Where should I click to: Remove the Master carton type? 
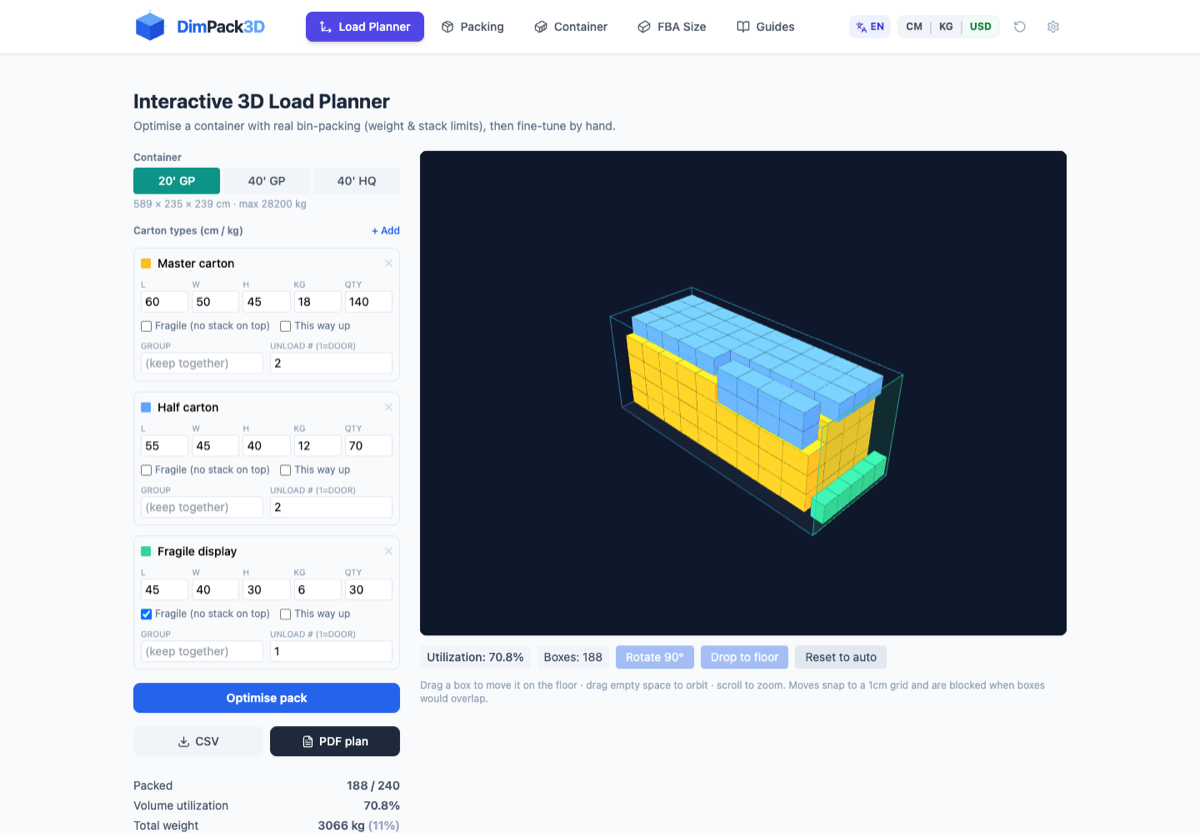click(x=388, y=264)
